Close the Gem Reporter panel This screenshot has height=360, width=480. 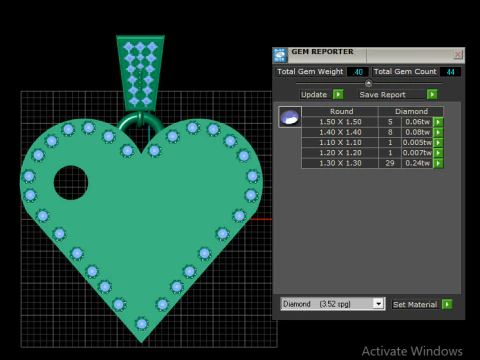pyautogui.click(x=458, y=54)
